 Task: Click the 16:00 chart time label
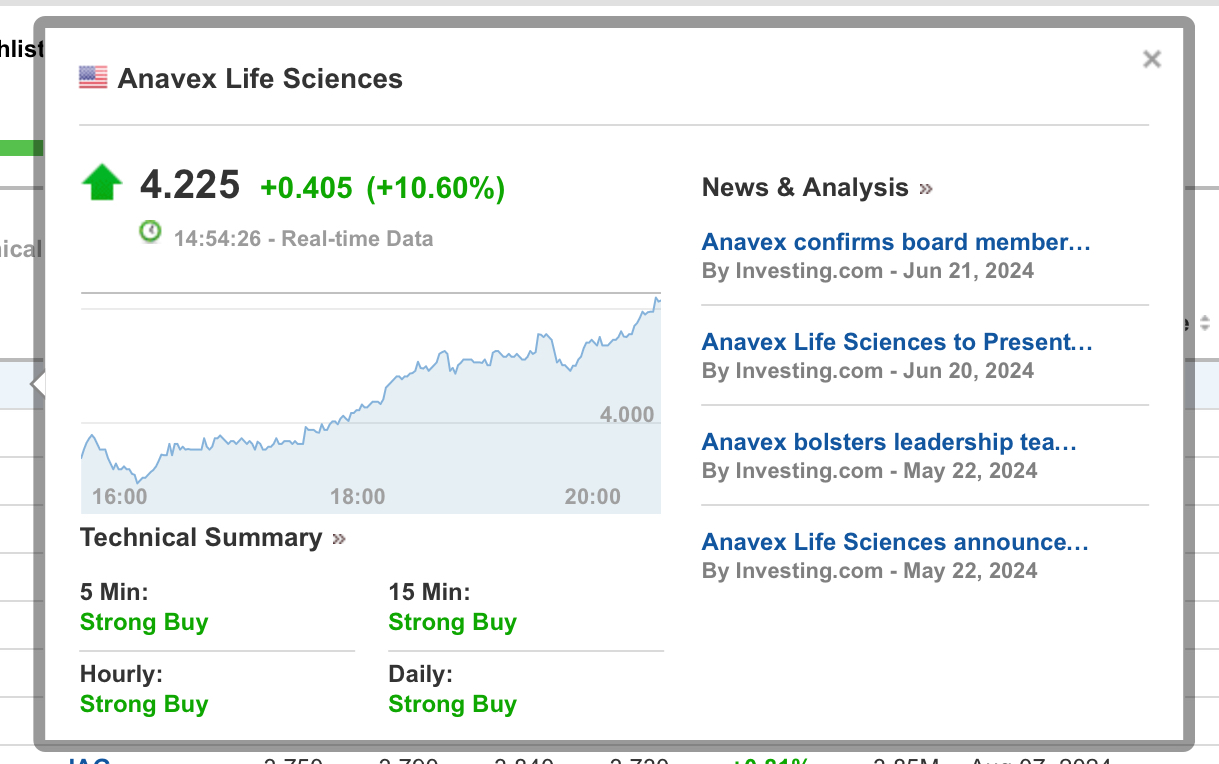[119, 497]
